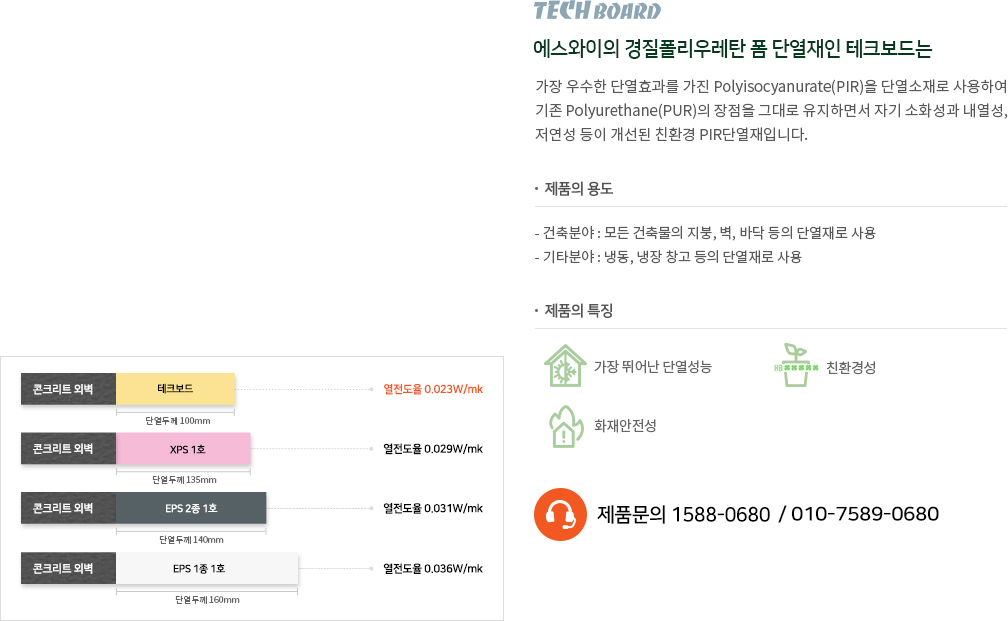Click the fire safety flame house icon
1008x621 pixels.
pyautogui.click(x=565, y=426)
